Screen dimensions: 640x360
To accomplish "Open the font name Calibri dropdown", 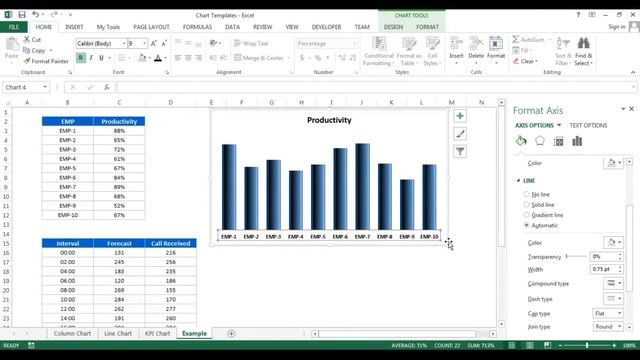I will (x=124, y=43).
